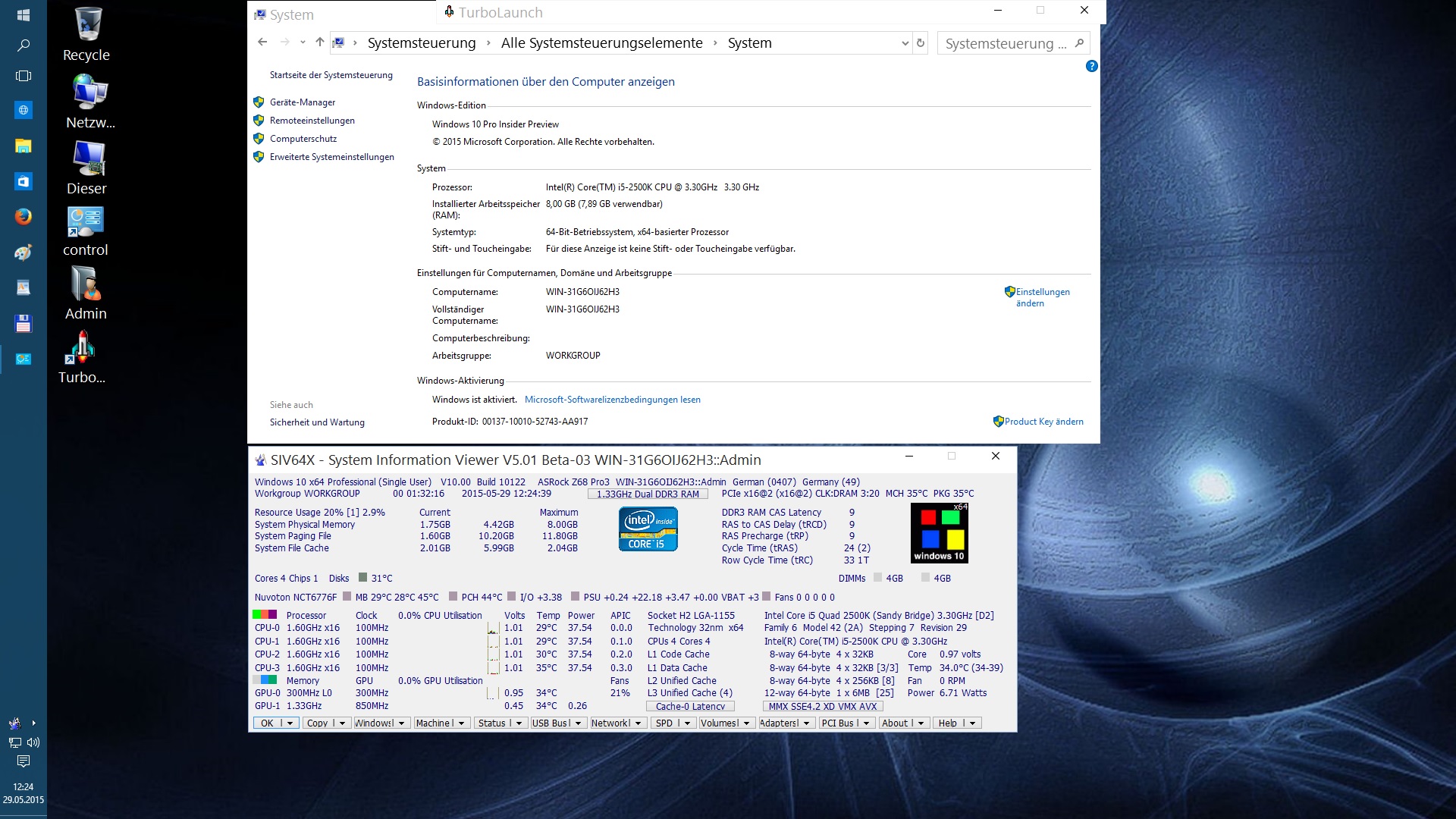1456x819 pixels.
Task: Open the blue help question mark
Action: pyautogui.click(x=1091, y=66)
